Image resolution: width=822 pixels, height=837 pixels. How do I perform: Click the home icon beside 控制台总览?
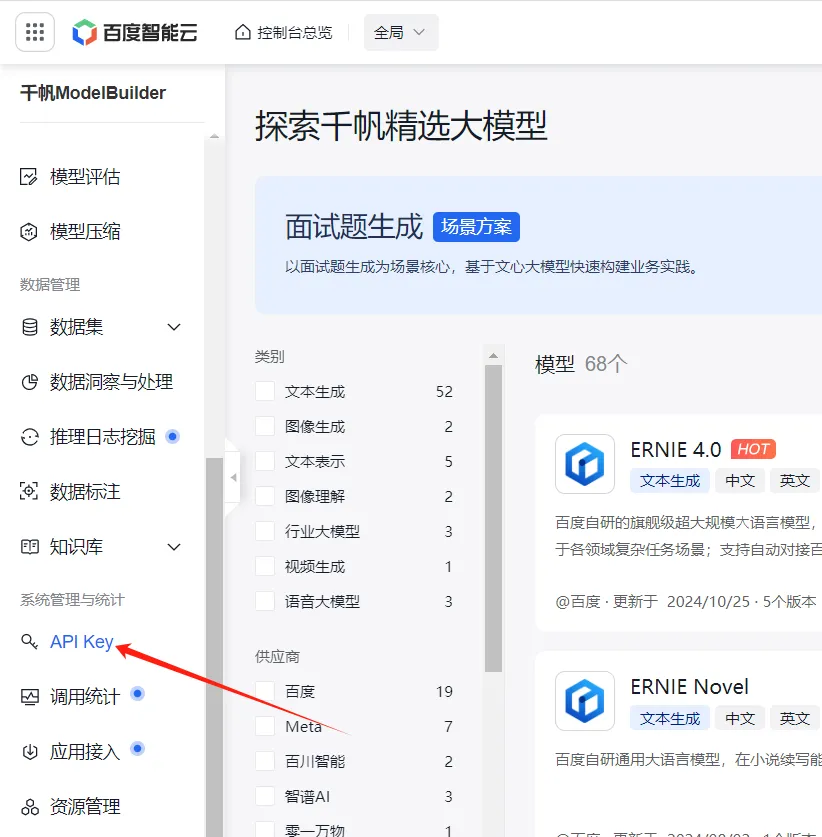click(x=242, y=33)
